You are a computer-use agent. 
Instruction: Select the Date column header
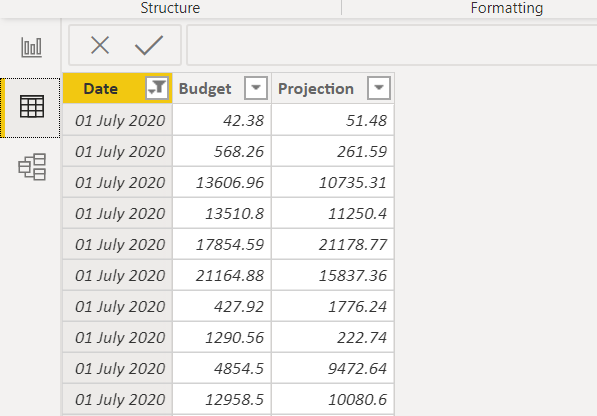(118, 88)
